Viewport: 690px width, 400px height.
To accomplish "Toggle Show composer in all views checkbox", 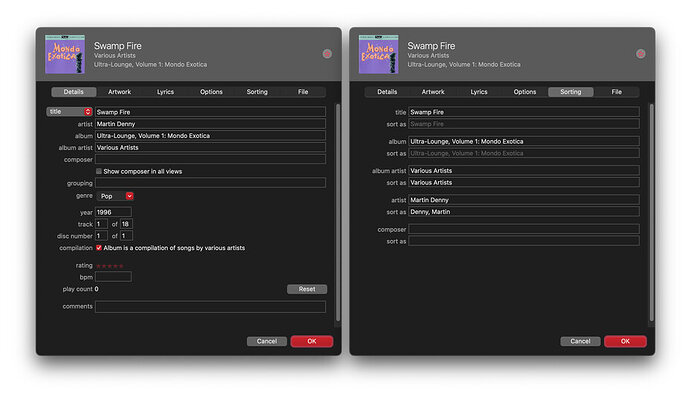I will click(x=99, y=171).
